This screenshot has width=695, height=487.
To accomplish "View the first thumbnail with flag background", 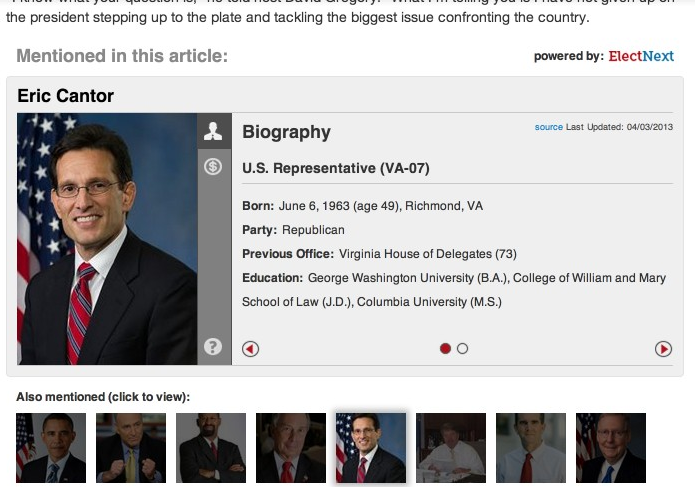I will (51, 448).
